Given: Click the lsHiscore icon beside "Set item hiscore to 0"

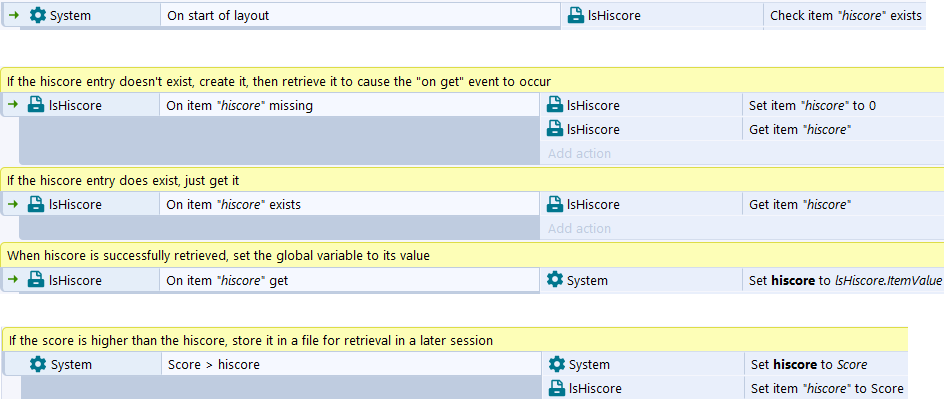Looking at the screenshot, I should [x=554, y=105].
